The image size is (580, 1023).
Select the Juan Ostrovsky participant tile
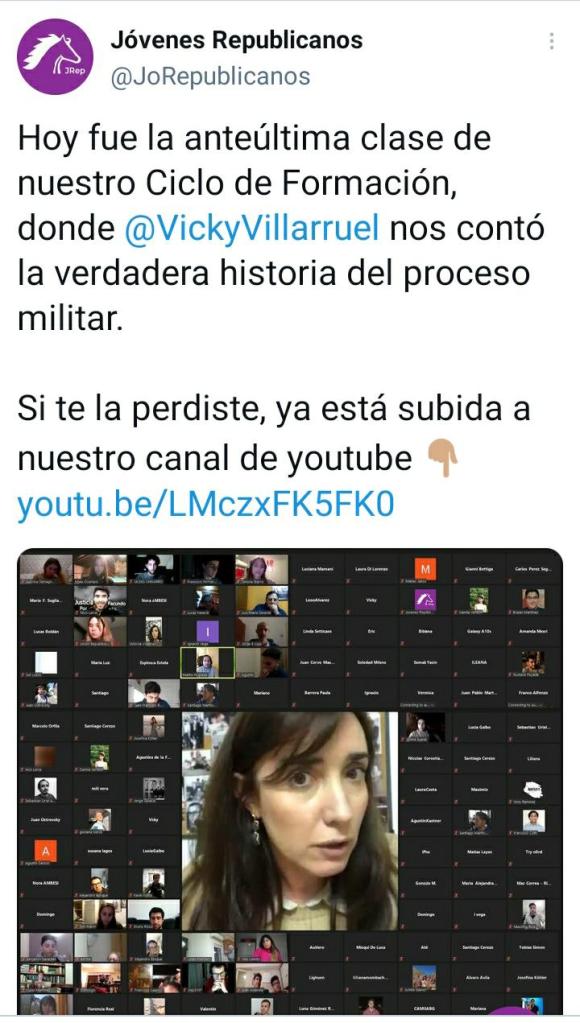click(x=46, y=820)
